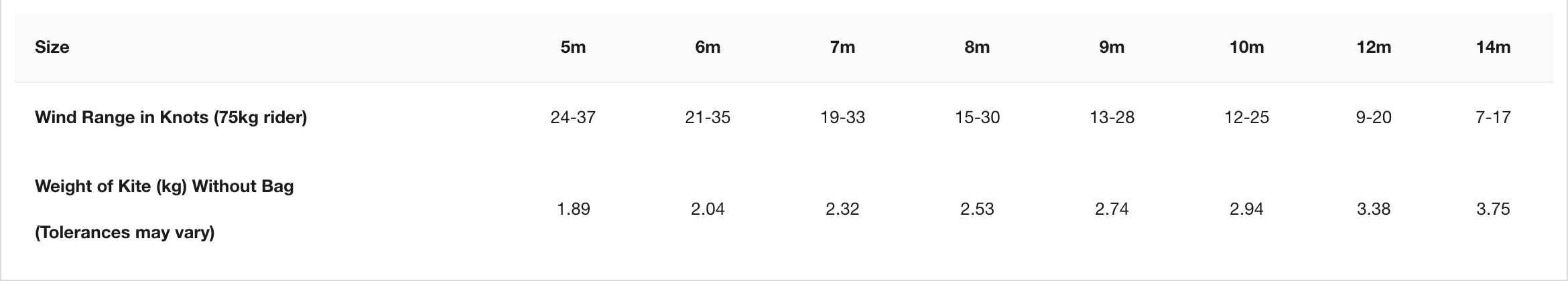Click the 8m column header

point(977,48)
